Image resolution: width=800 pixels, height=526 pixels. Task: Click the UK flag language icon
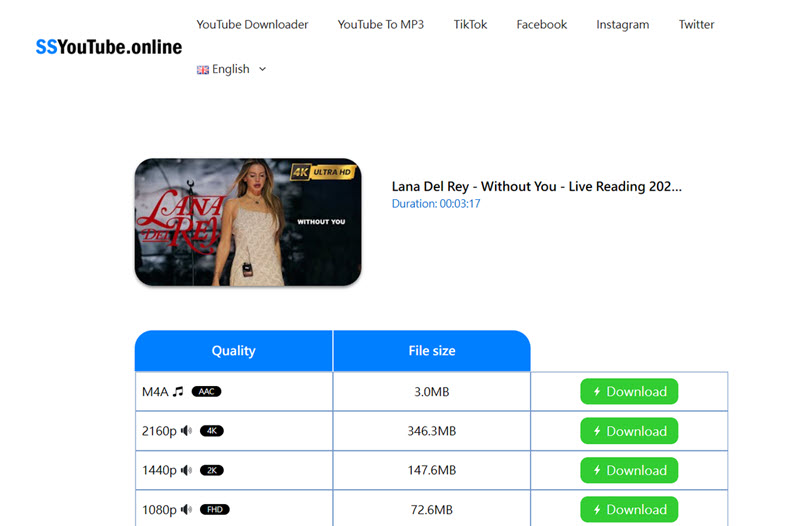(203, 70)
